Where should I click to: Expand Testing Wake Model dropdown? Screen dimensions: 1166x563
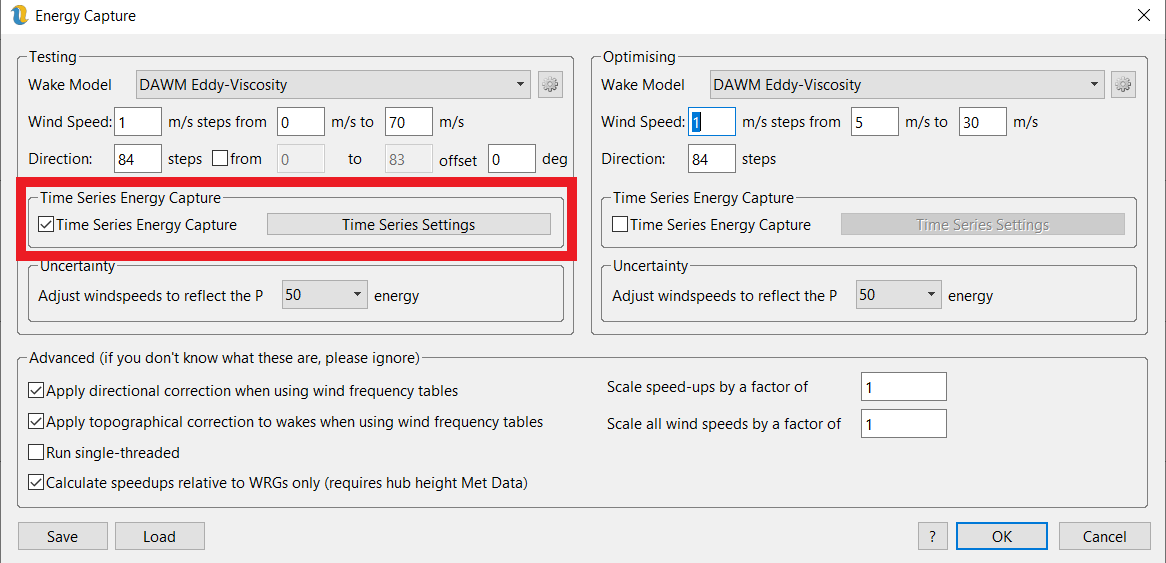click(331, 85)
